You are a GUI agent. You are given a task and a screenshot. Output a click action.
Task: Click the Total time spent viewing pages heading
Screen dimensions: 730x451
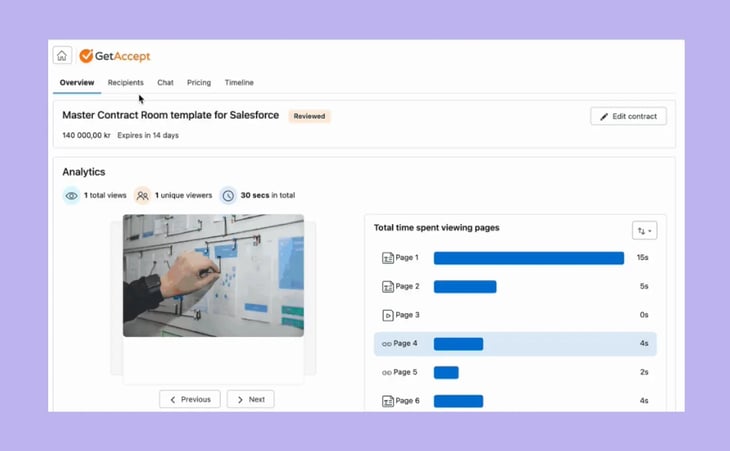437,228
